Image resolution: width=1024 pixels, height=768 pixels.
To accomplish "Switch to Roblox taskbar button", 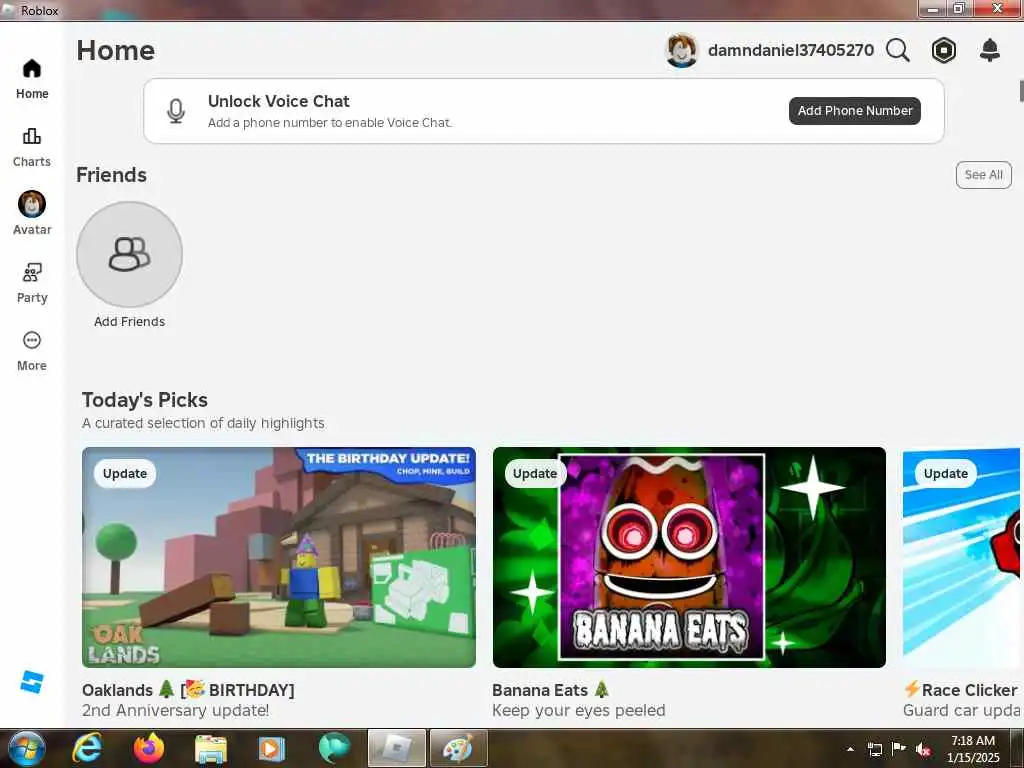I will pos(396,748).
